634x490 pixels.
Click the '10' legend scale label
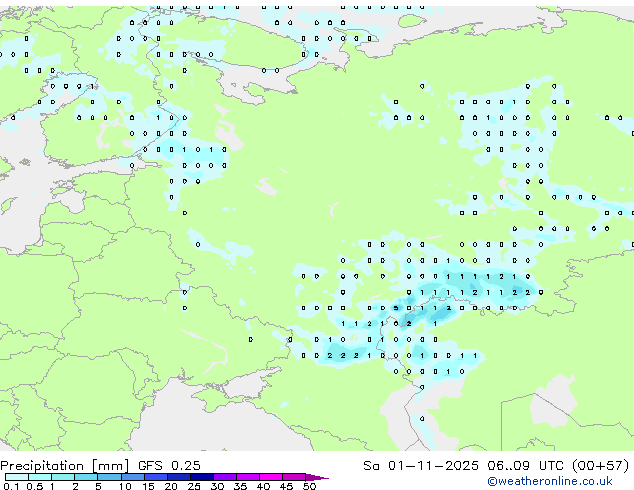[125, 486]
